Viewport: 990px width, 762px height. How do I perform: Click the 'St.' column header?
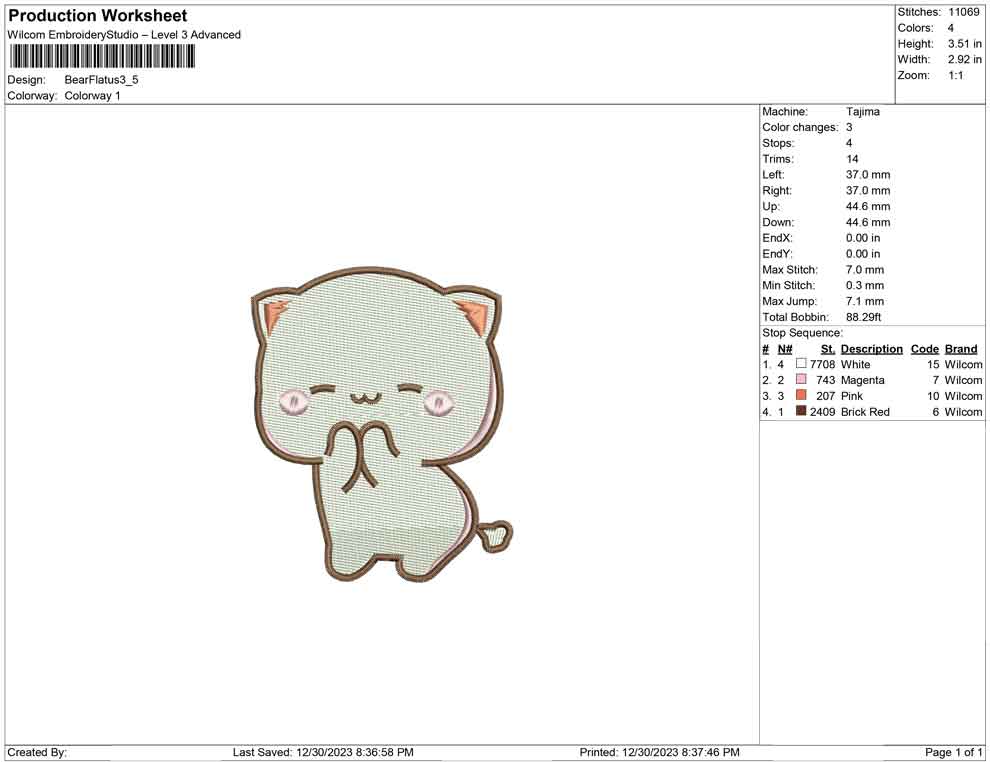(828, 349)
